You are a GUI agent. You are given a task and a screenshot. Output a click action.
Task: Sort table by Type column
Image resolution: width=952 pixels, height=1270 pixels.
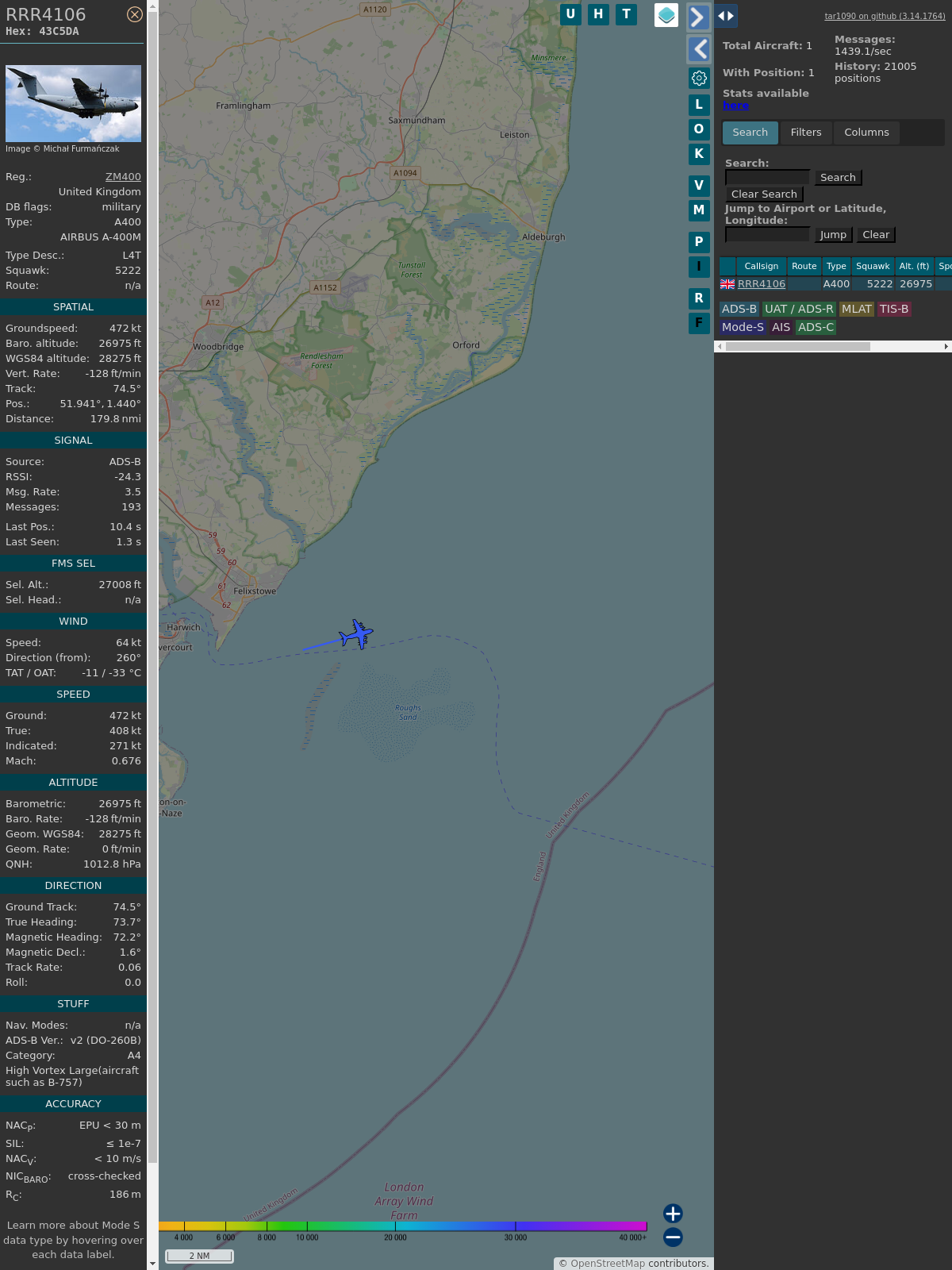point(836,267)
